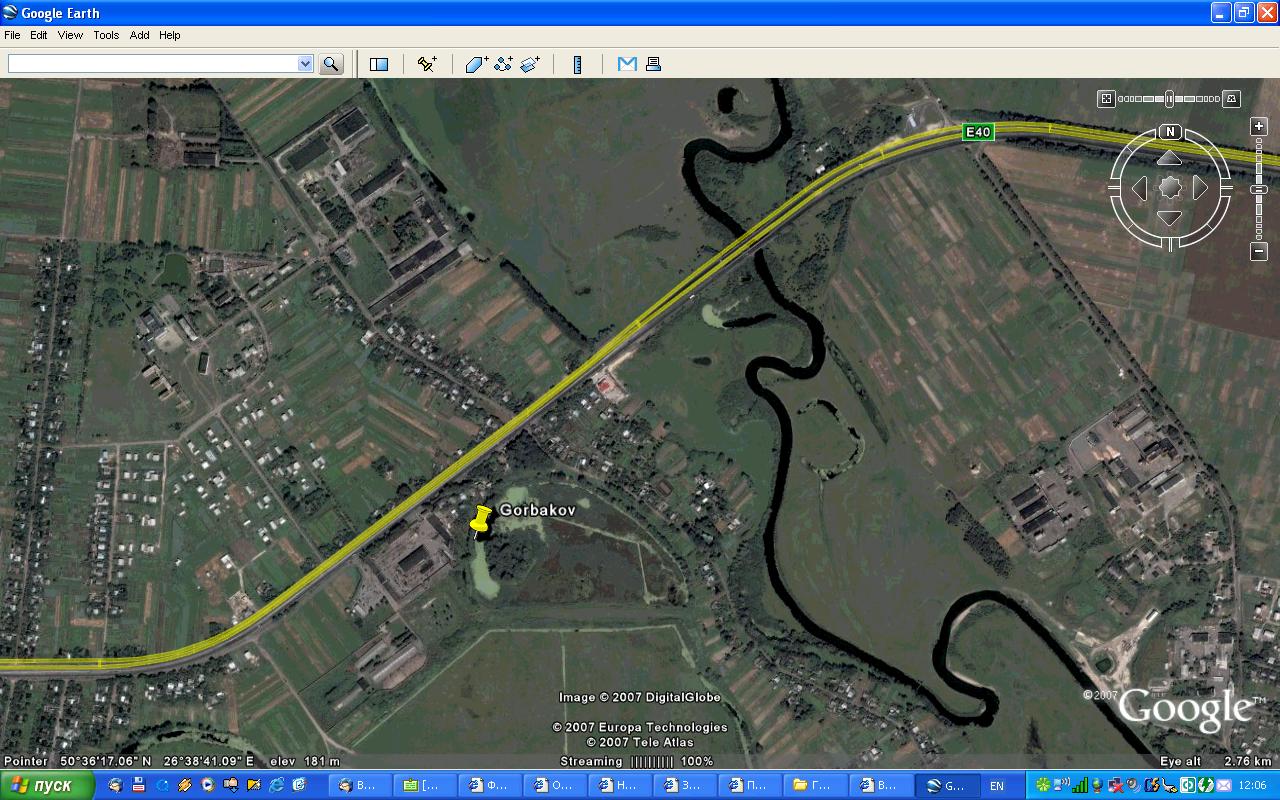Click the zoom in plus button
This screenshot has height=800, width=1280.
pos(1259,127)
